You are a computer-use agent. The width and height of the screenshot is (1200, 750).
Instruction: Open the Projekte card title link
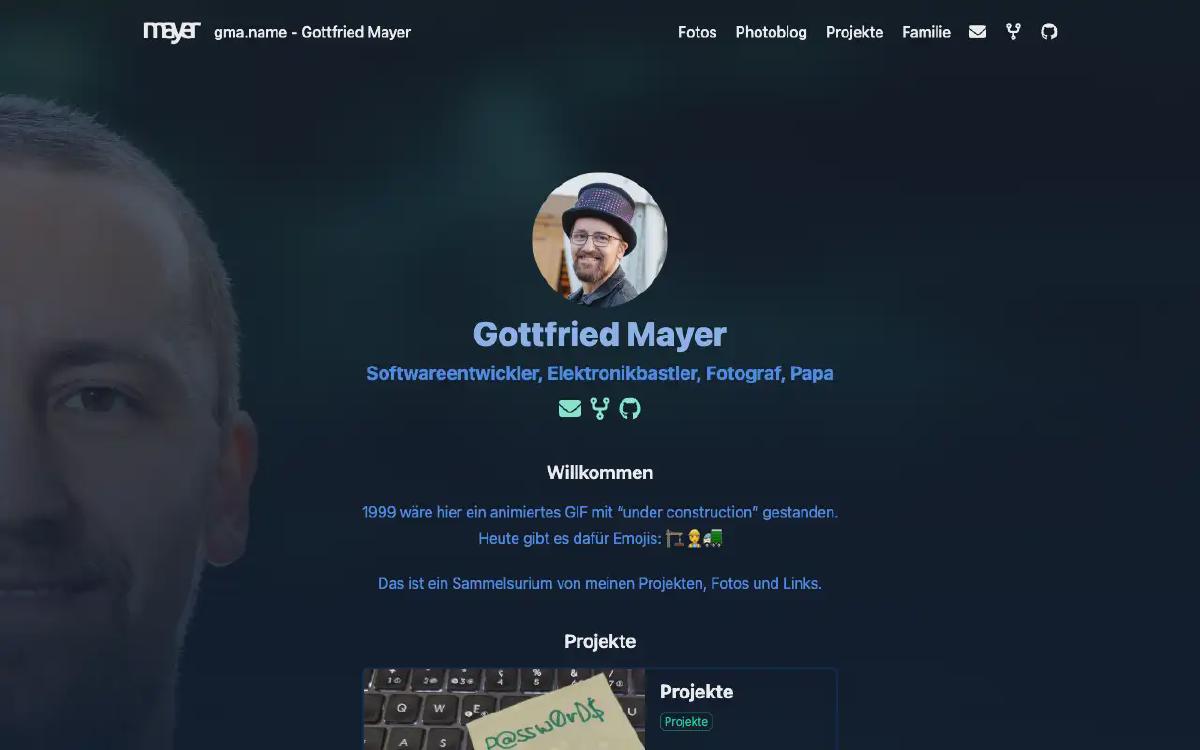point(696,692)
